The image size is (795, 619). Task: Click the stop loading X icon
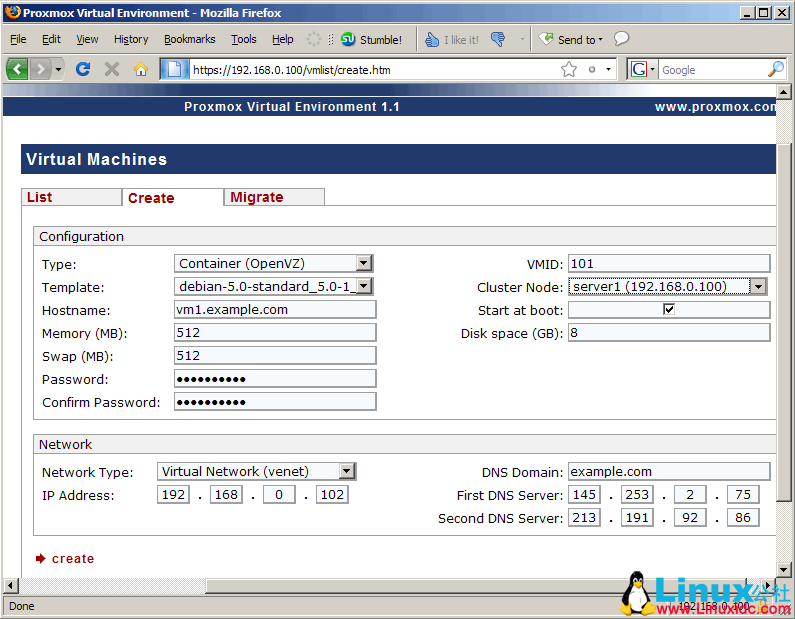point(112,69)
